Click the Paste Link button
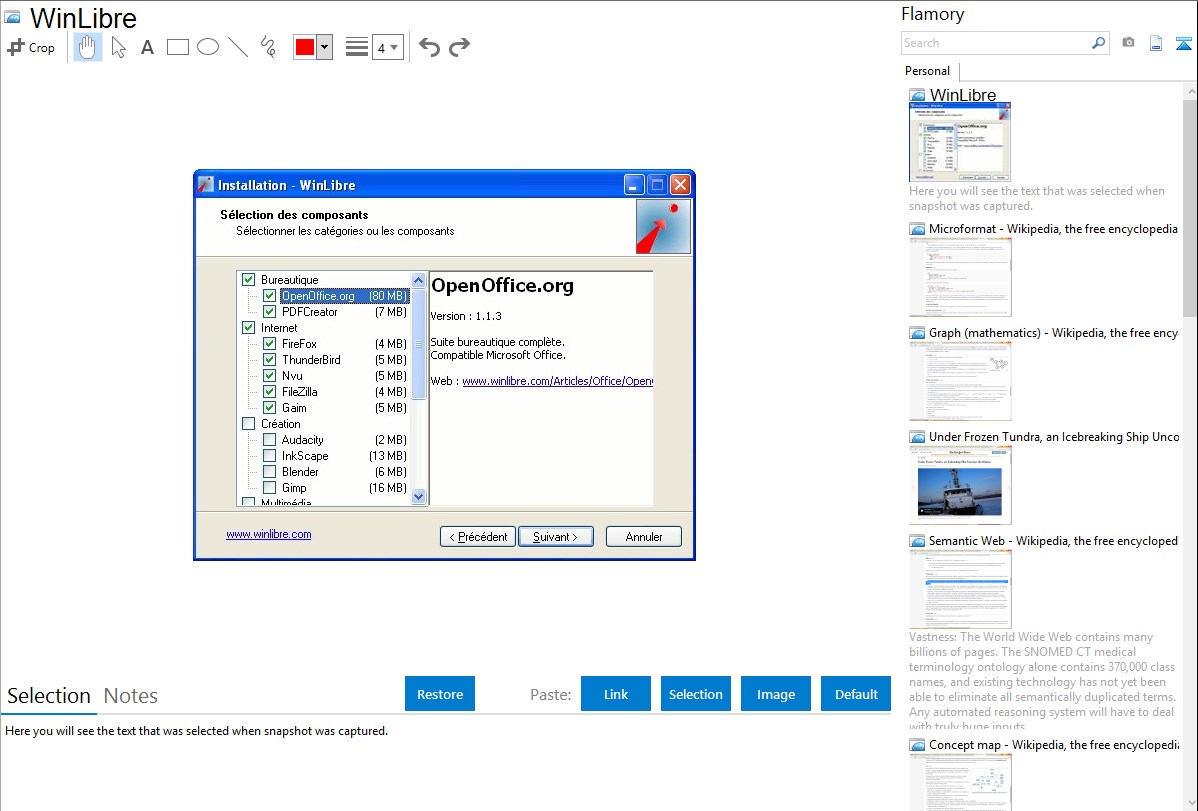The height and width of the screenshot is (811, 1198). point(616,694)
